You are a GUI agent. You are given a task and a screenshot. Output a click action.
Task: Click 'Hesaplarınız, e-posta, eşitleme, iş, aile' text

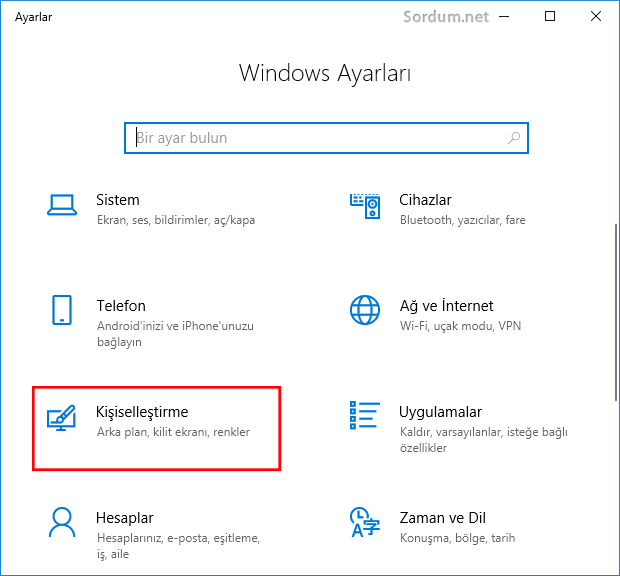[178, 546]
